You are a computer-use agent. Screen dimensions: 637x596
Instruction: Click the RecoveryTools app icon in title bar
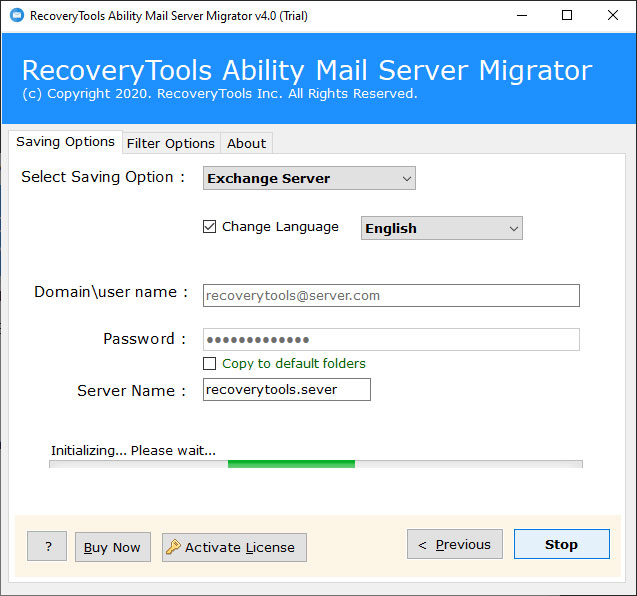coord(17,15)
